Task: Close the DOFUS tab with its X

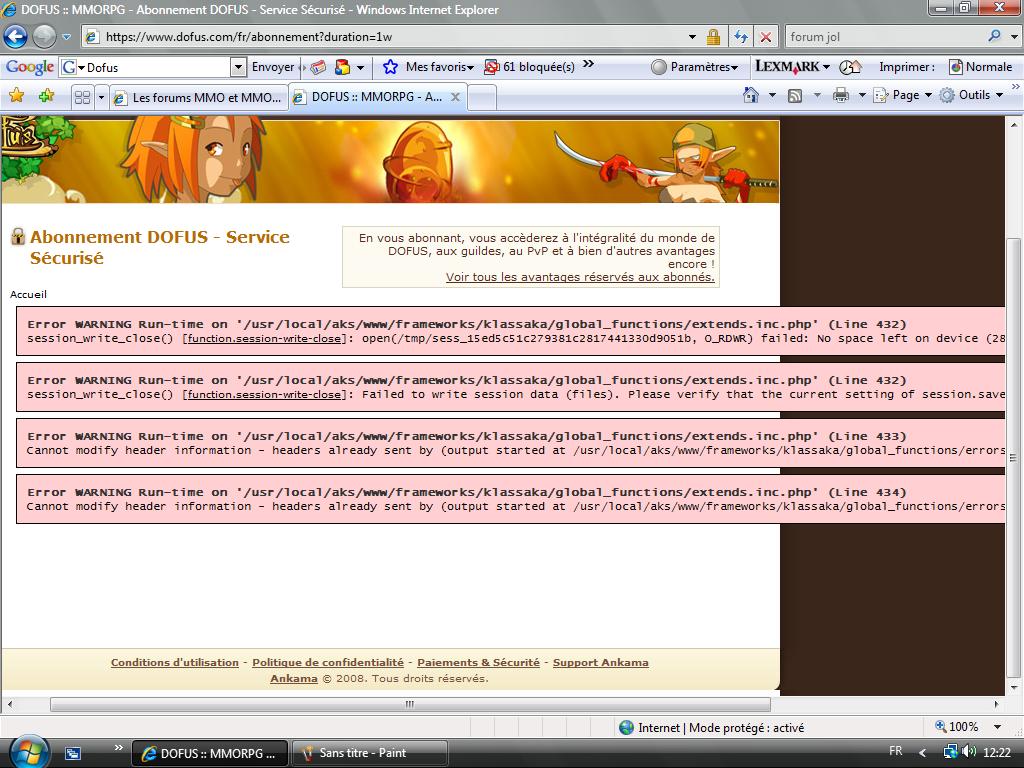Action: pyautogui.click(x=455, y=97)
